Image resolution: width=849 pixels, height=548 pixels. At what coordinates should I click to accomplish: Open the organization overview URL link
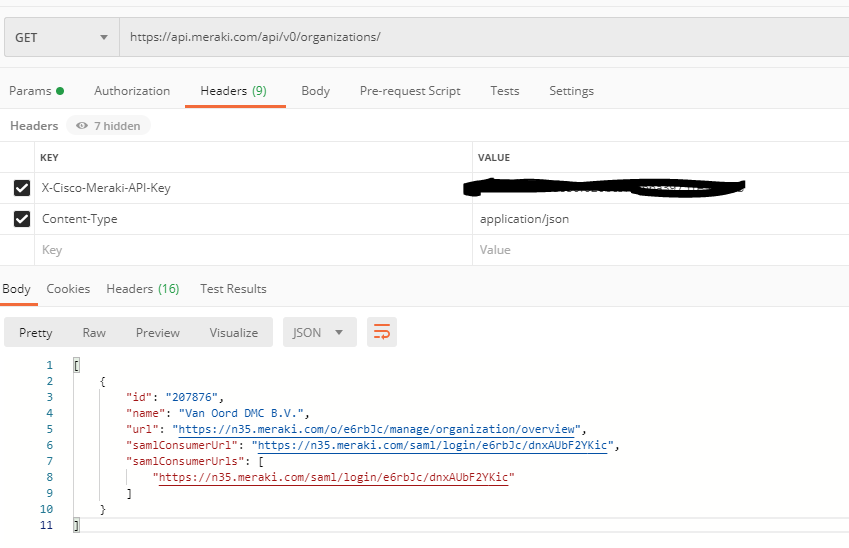pyautogui.click(x=378, y=428)
